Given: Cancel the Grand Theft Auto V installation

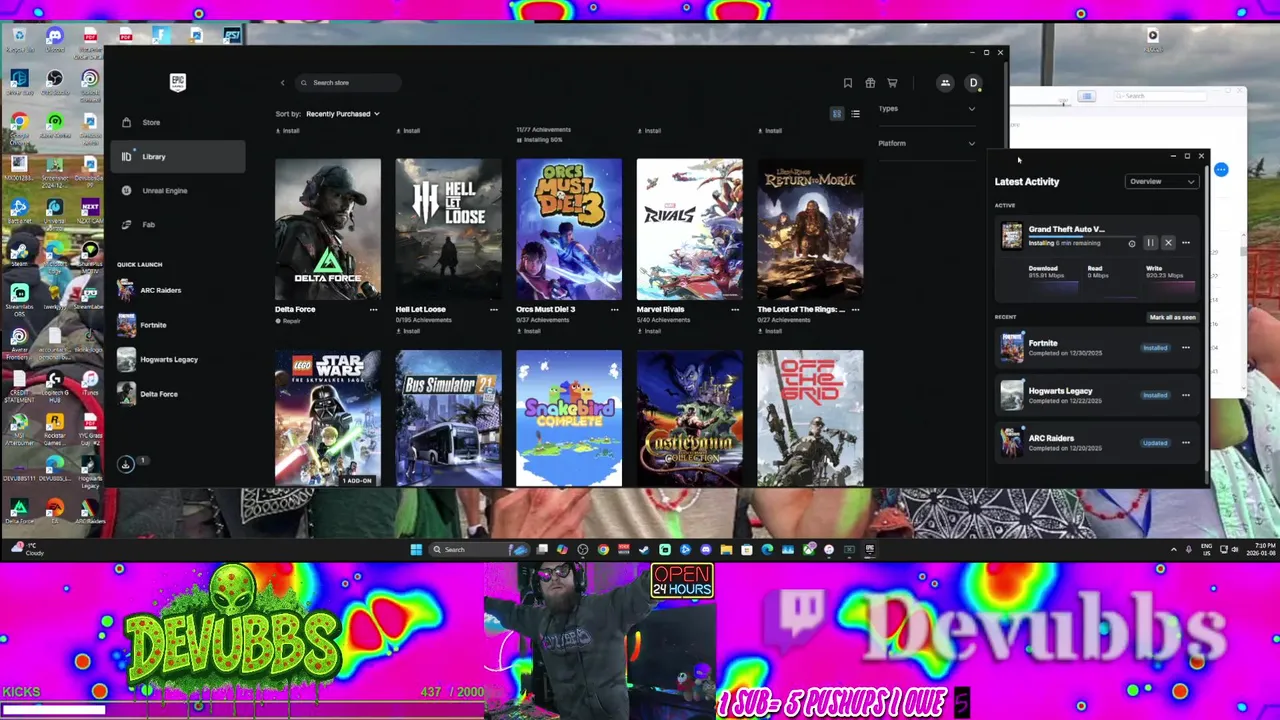Looking at the screenshot, I should pyautogui.click(x=1168, y=243).
